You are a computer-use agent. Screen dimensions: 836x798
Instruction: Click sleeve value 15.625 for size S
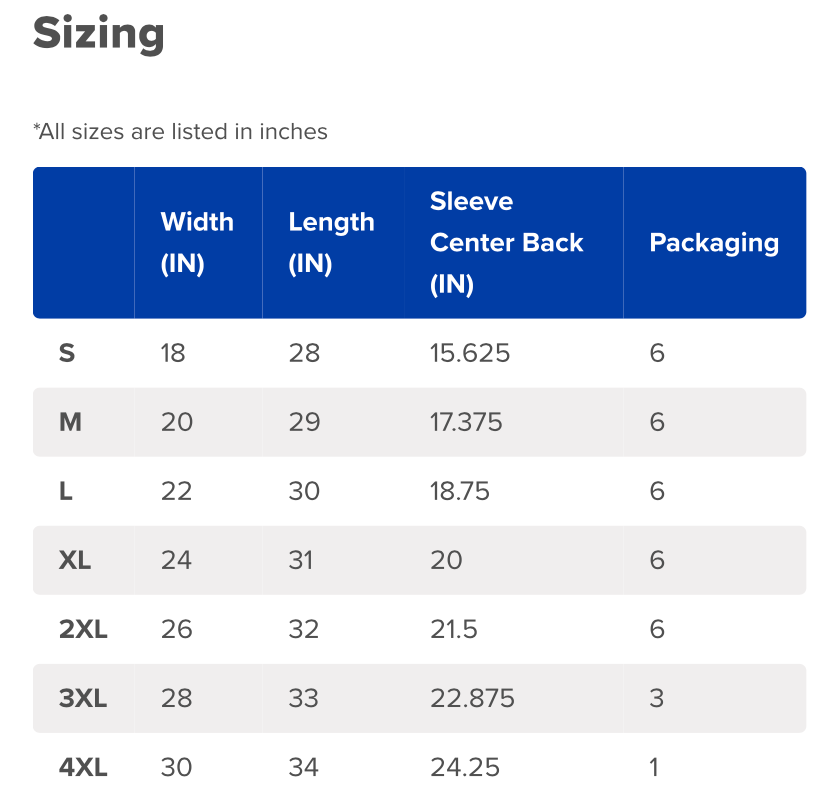(470, 353)
